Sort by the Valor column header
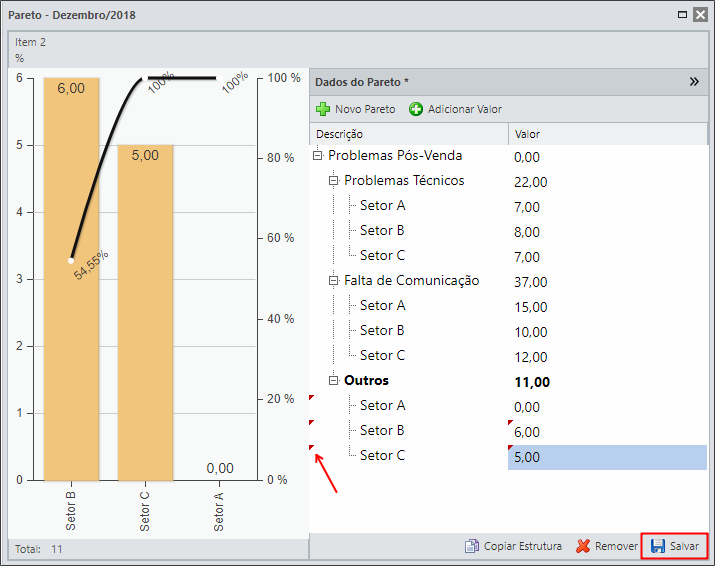 tap(608, 134)
